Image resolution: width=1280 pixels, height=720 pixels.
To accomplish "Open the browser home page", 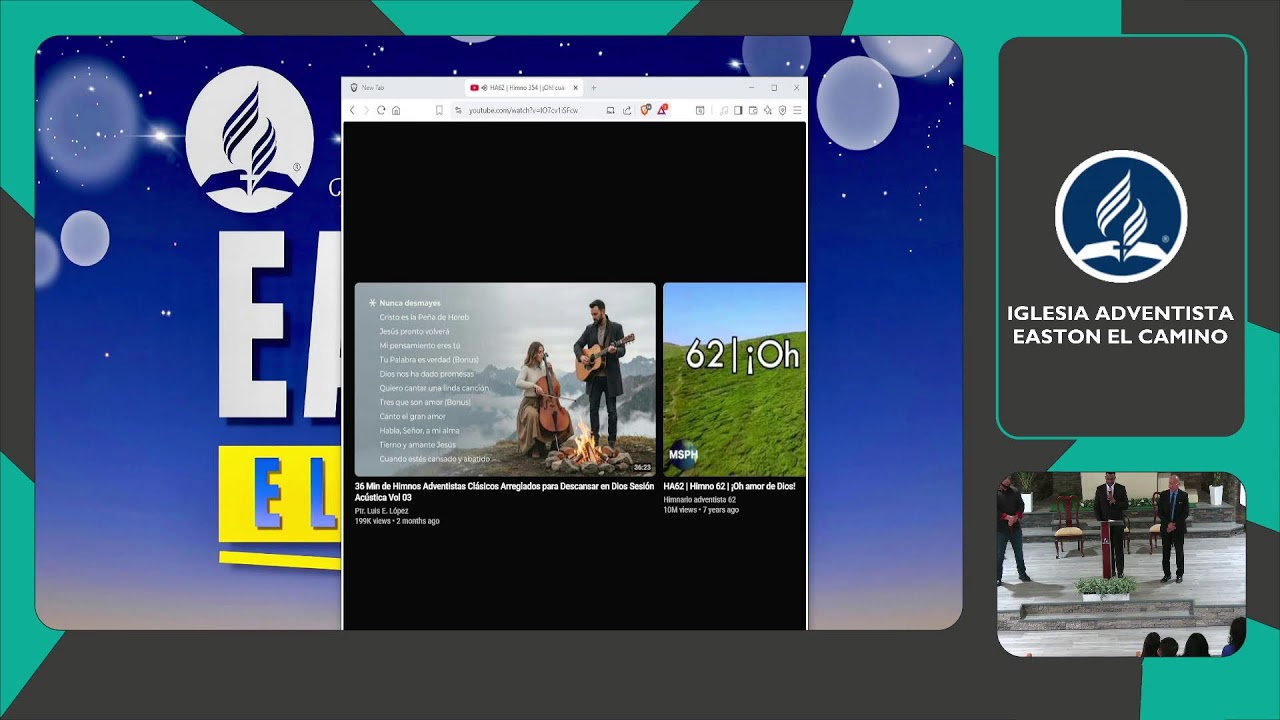I will (396, 110).
